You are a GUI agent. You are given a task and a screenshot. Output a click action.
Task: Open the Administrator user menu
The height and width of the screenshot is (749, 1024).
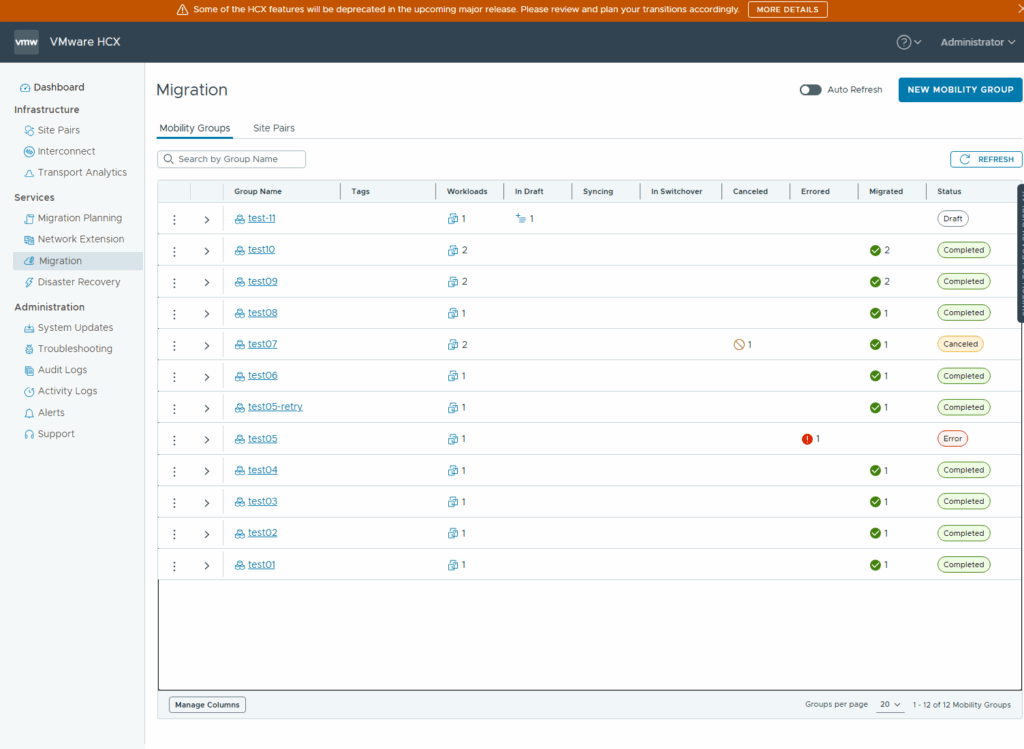[977, 42]
